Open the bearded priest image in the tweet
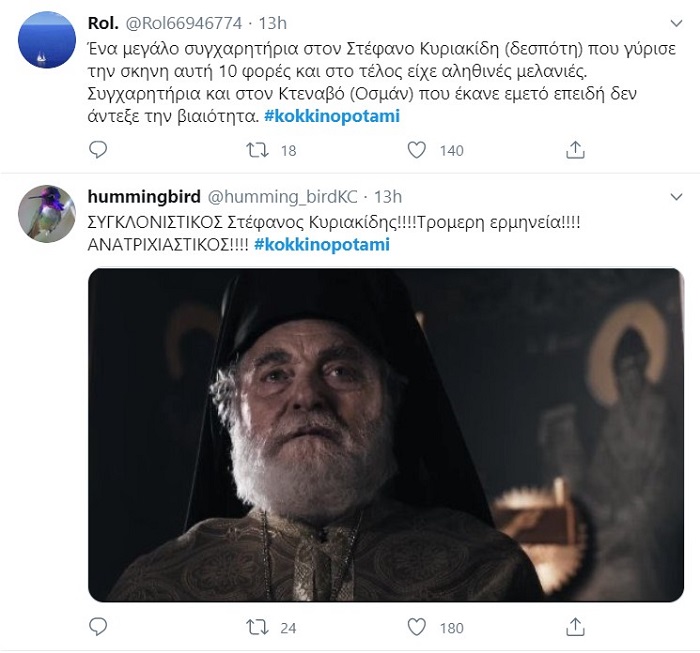Viewport: 700px width, 653px height. click(x=386, y=433)
